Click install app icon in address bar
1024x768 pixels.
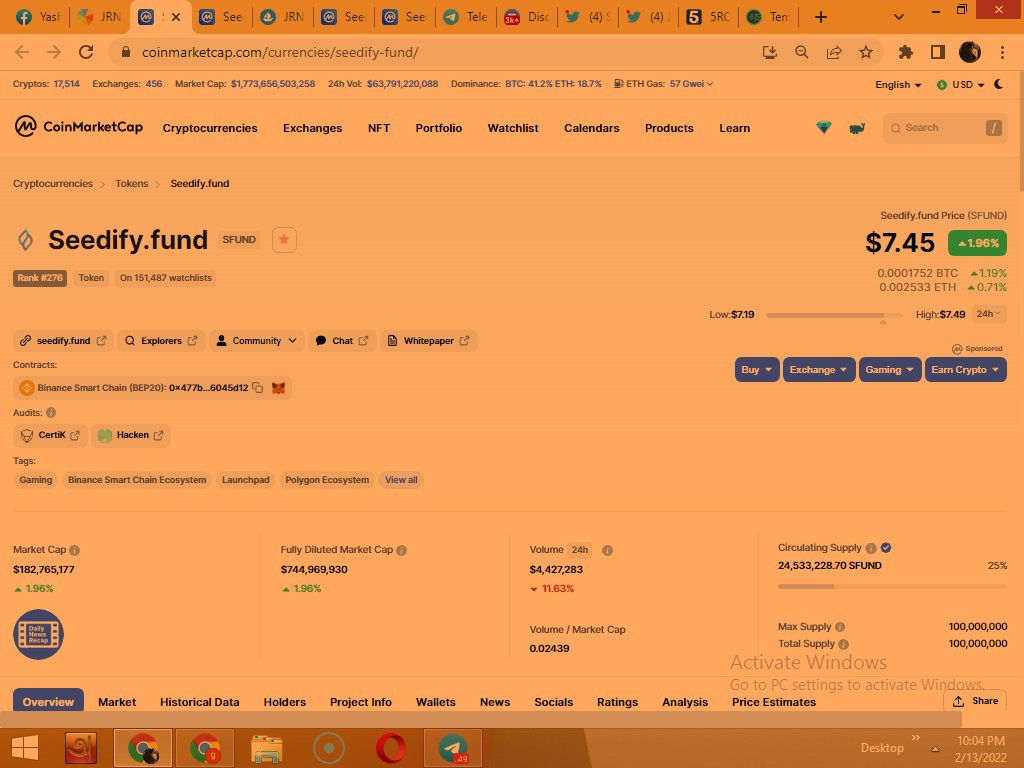click(x=770, y=52)
